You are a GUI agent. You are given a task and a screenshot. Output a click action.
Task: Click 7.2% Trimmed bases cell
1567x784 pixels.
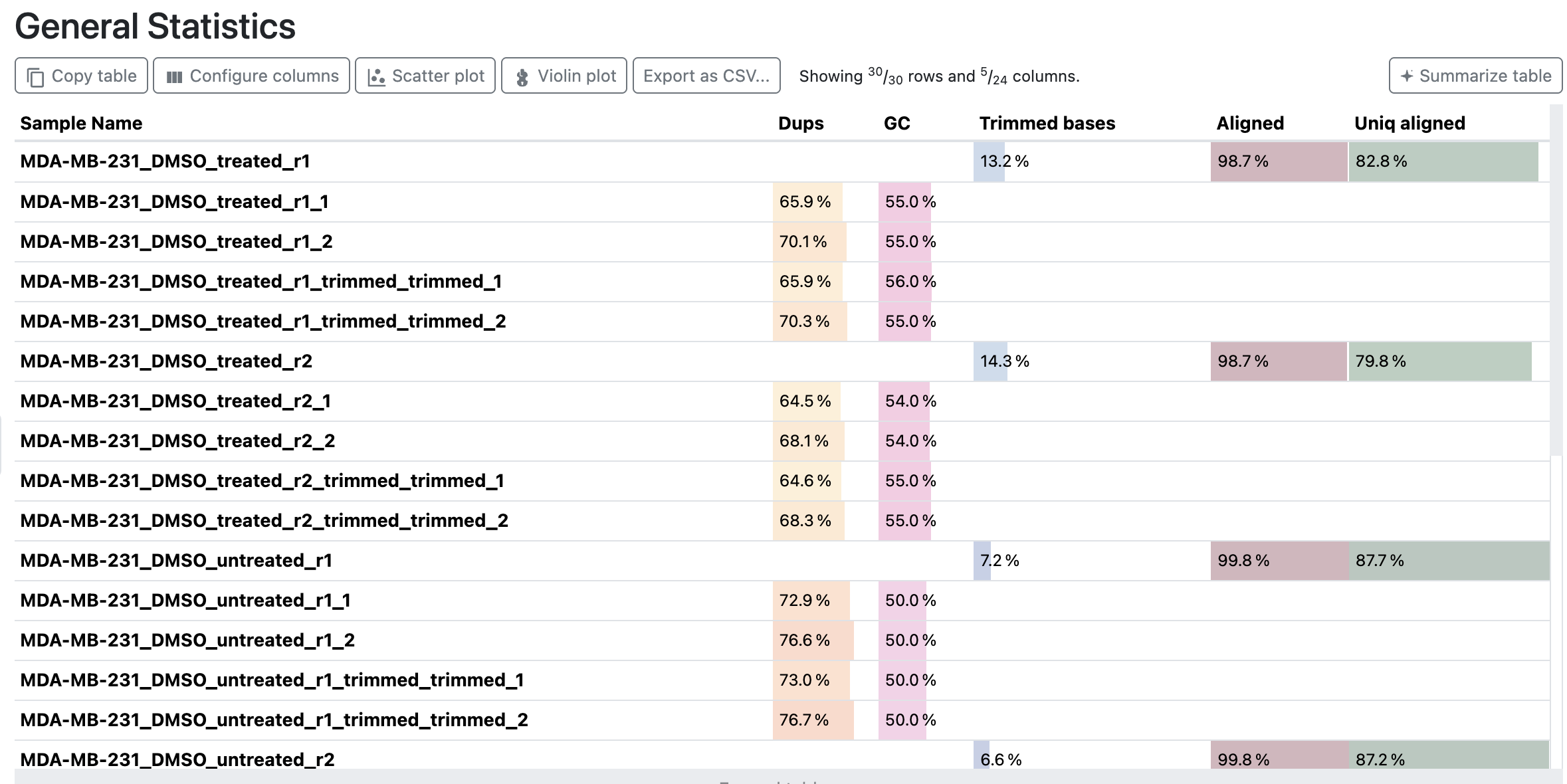pyautogui.click(x=1091, y=561)
